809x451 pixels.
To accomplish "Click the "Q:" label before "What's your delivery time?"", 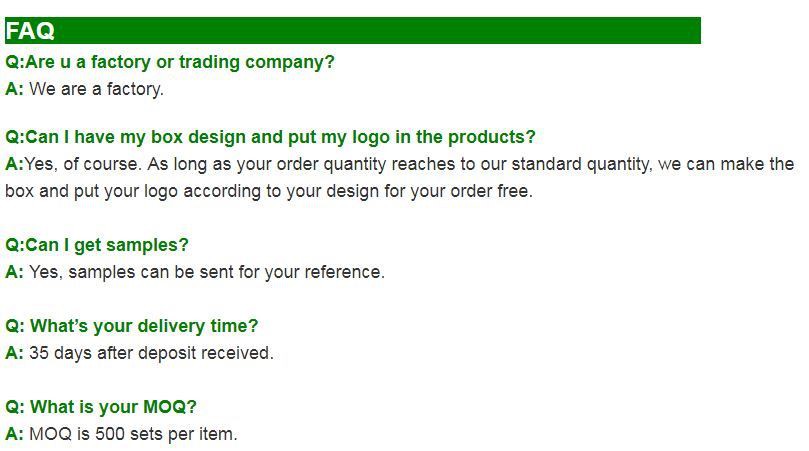I will click(x=15, y=326).
